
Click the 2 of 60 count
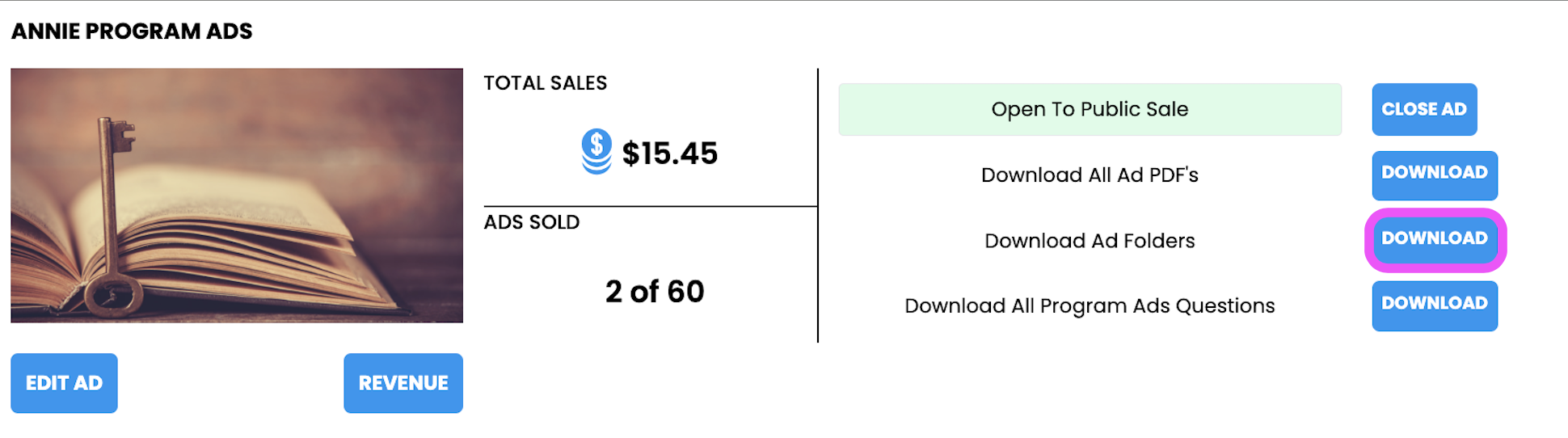point(654,292)
